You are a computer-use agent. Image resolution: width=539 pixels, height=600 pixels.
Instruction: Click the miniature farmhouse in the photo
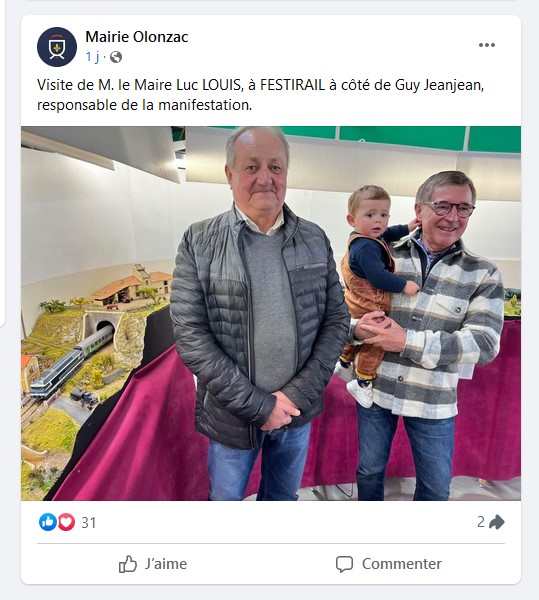(x=132, y=286)
